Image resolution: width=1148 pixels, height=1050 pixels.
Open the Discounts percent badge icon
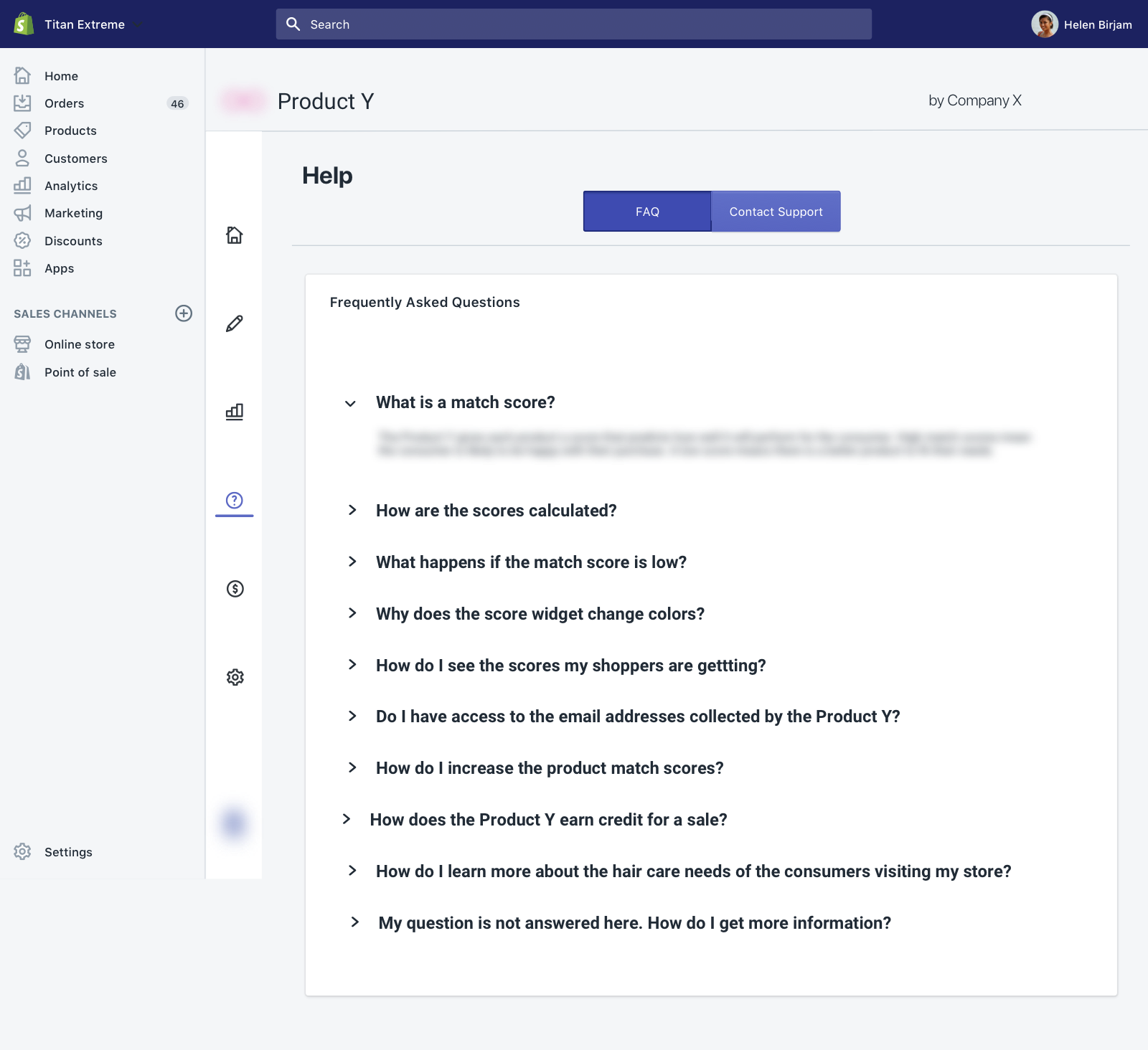(22, 240)
